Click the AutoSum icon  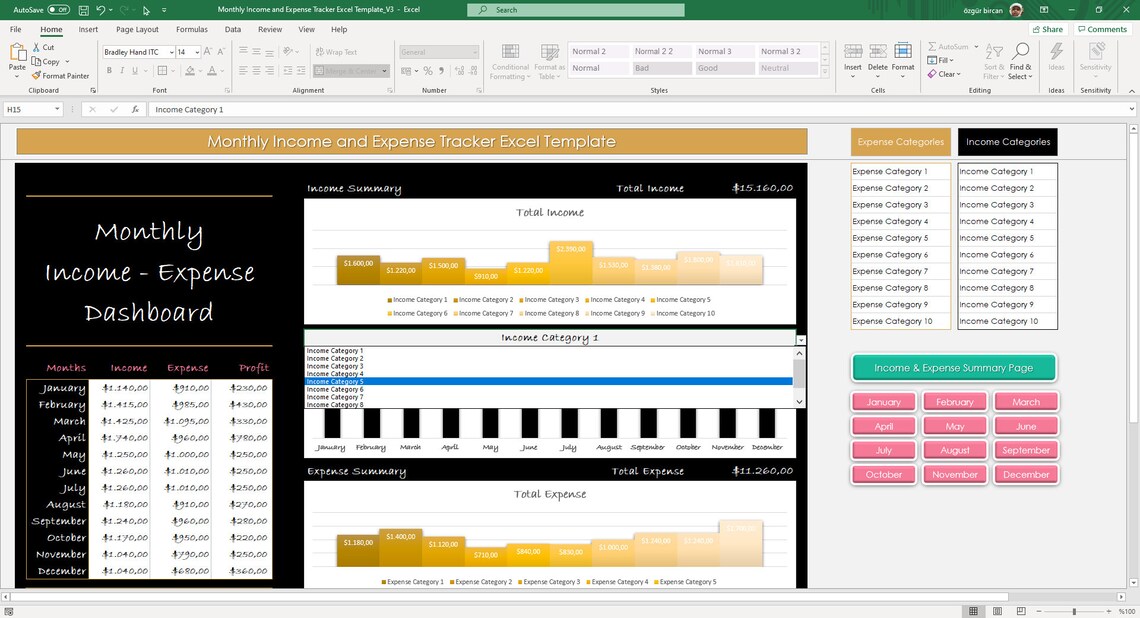[x=934, y=47]
